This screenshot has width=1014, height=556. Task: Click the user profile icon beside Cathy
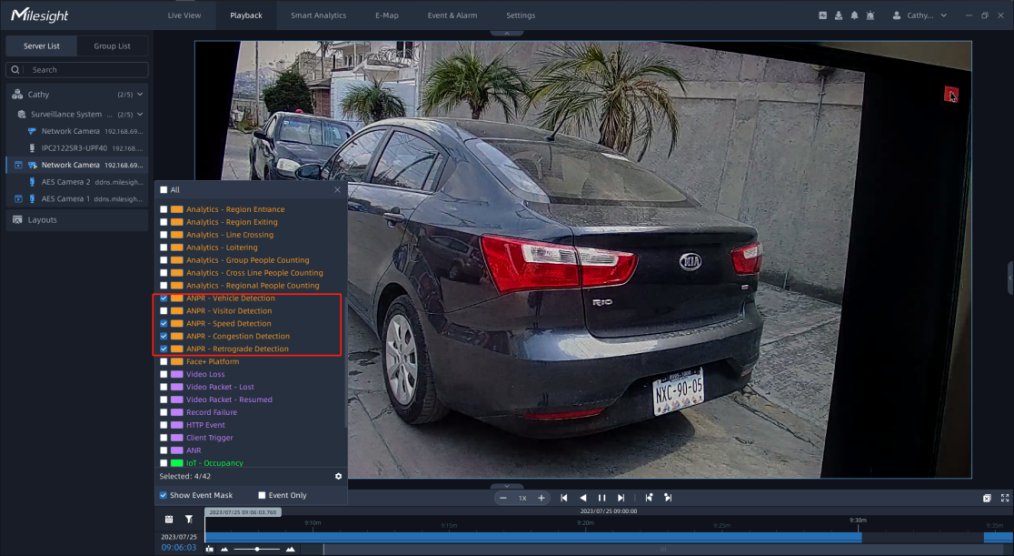coord(896,16)
